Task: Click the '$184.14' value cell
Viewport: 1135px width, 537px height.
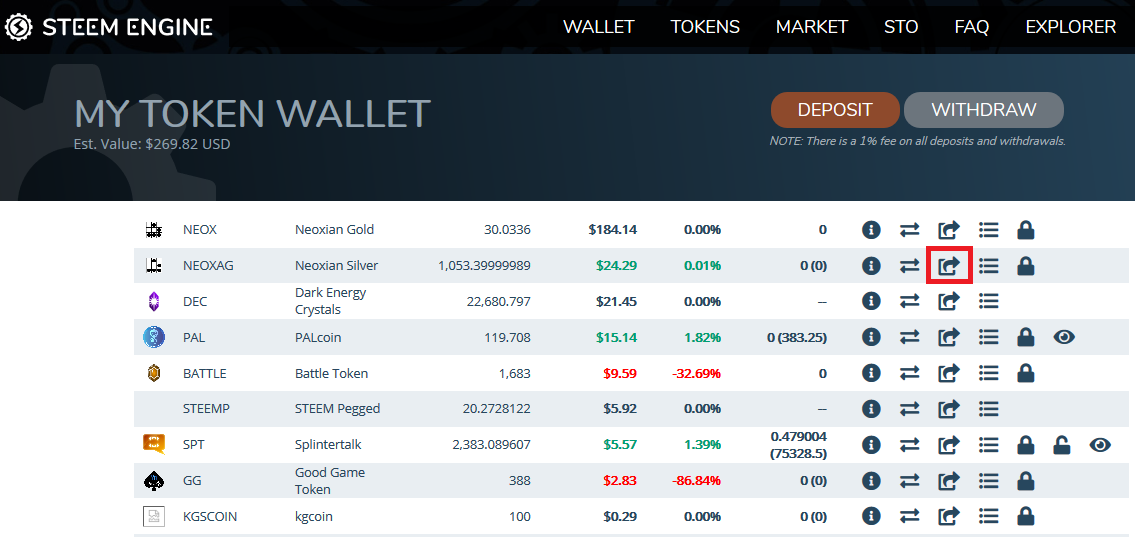Action: 612,230
